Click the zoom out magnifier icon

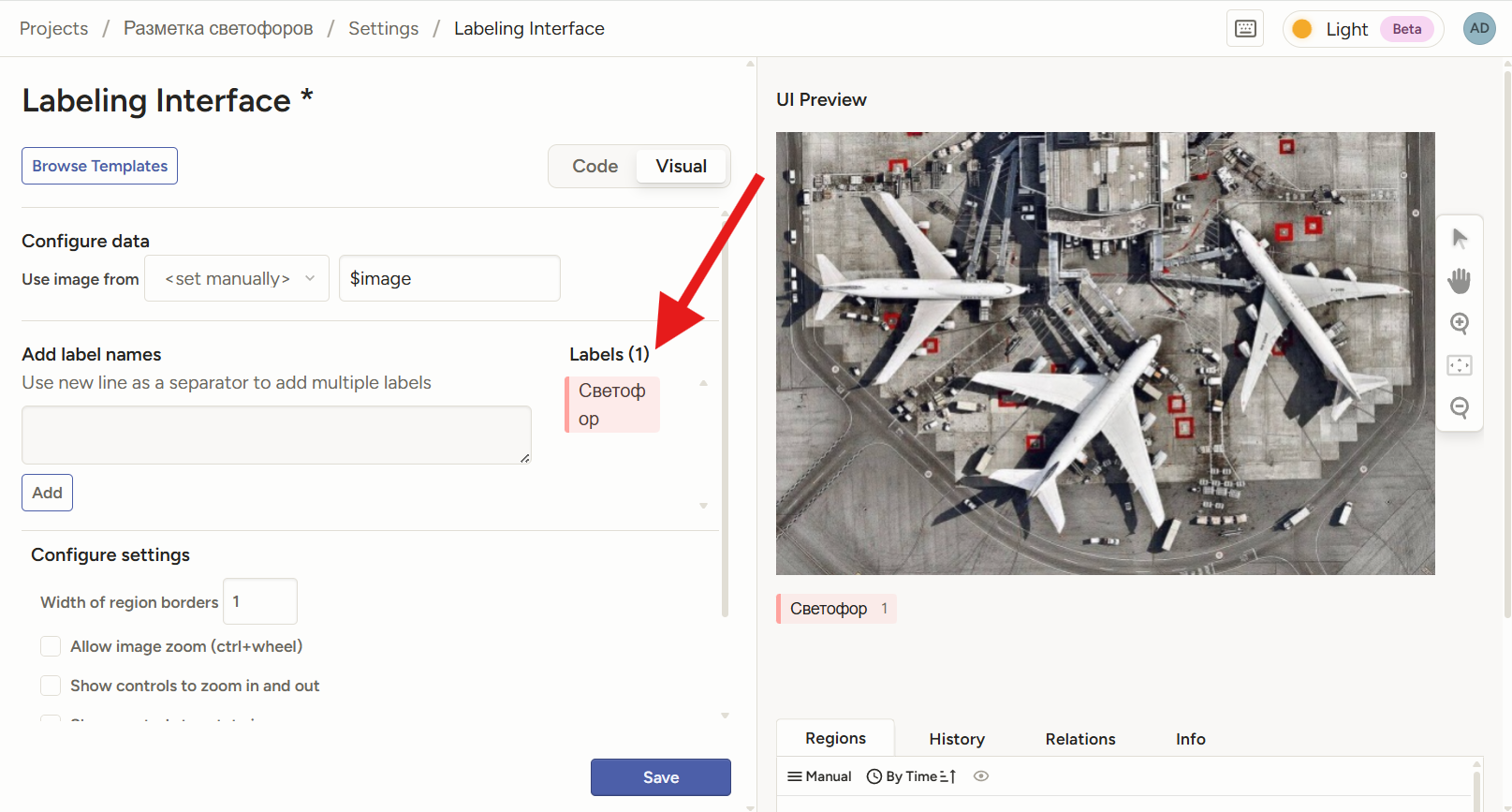click(x=1460, y=407)
